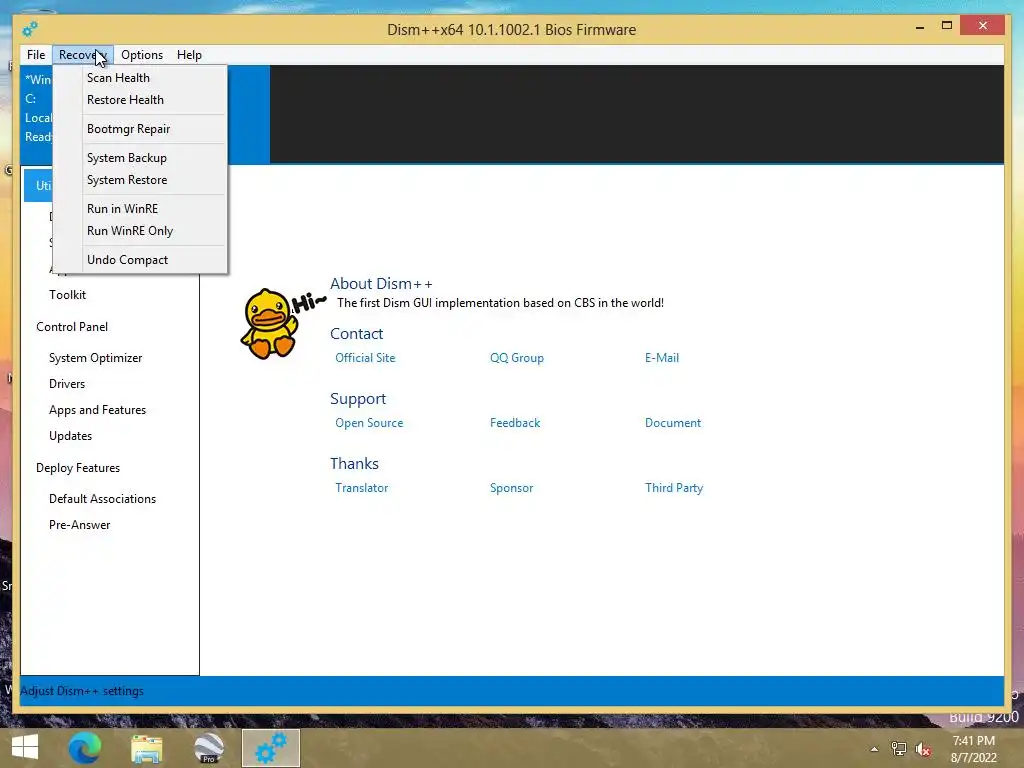Maximize the Dism++ window
The width and height of the screenshot is (1024, 768).
tap(946, 25)
